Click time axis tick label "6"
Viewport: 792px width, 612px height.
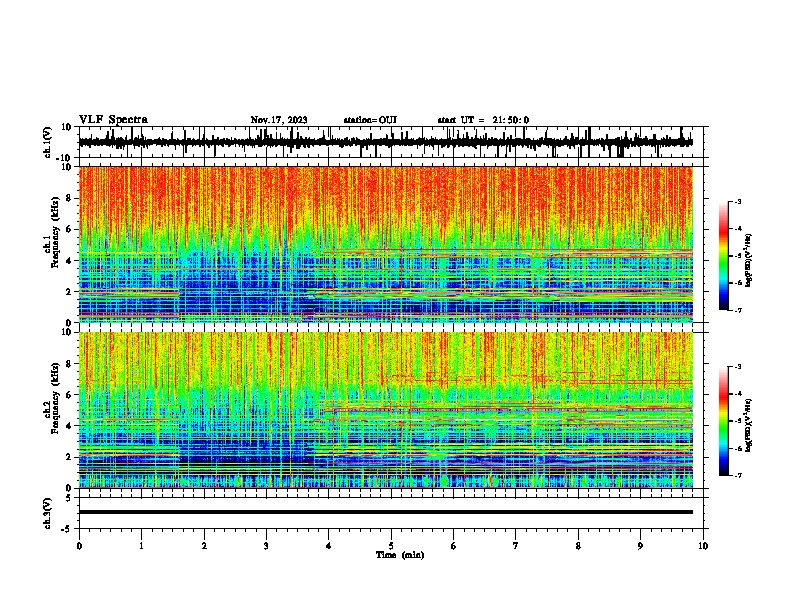pos(454,546)
